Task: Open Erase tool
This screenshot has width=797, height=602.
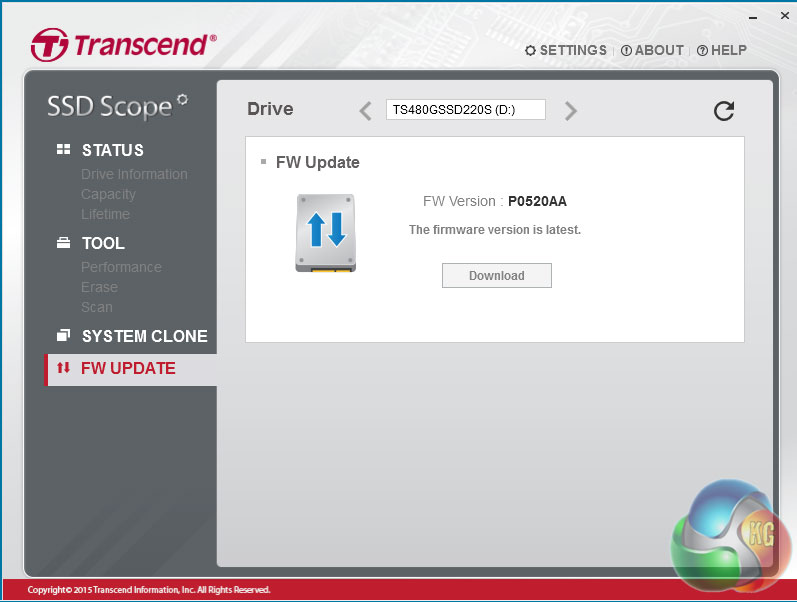Action: [99, 287]
